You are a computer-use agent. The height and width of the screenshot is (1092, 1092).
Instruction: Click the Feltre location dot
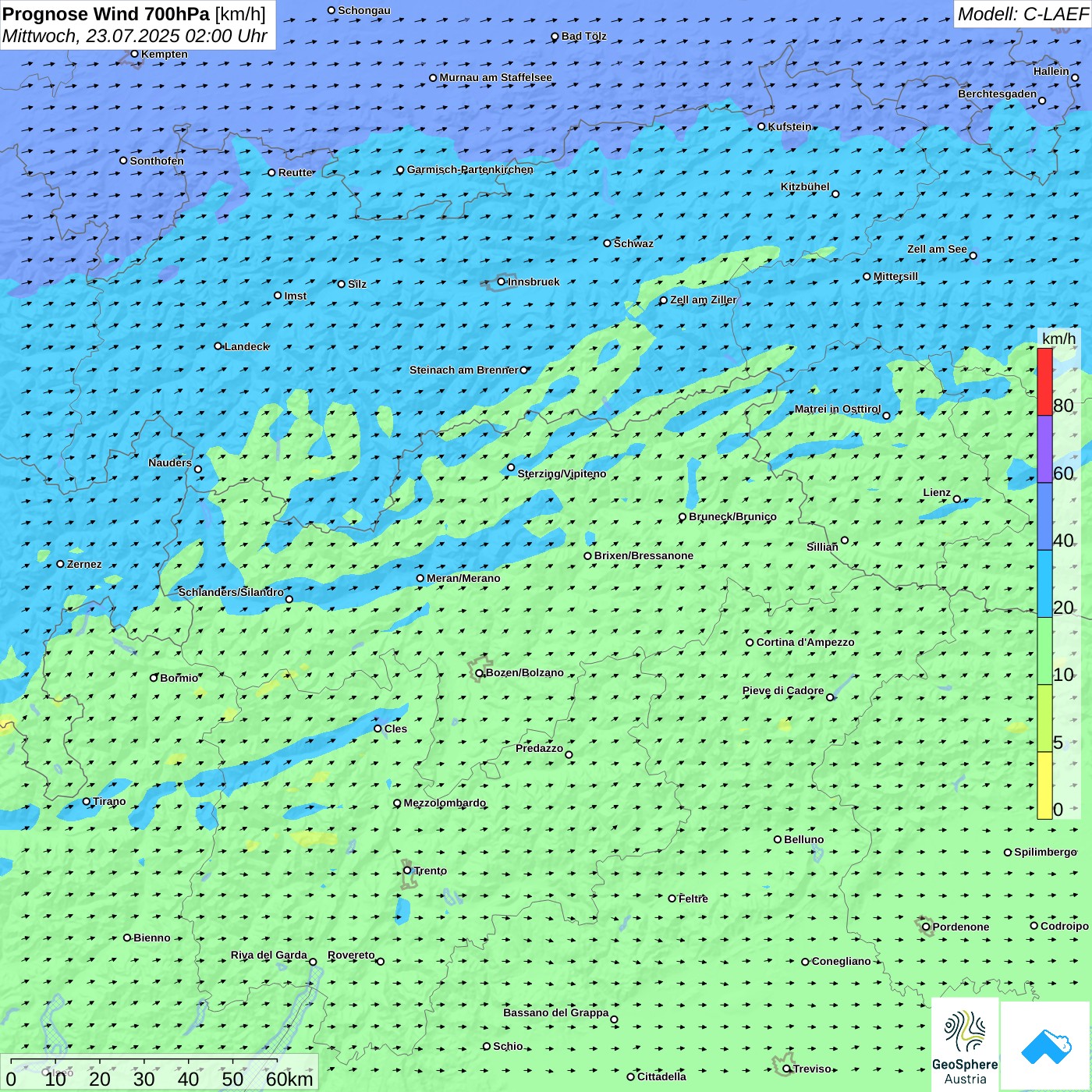672,899
